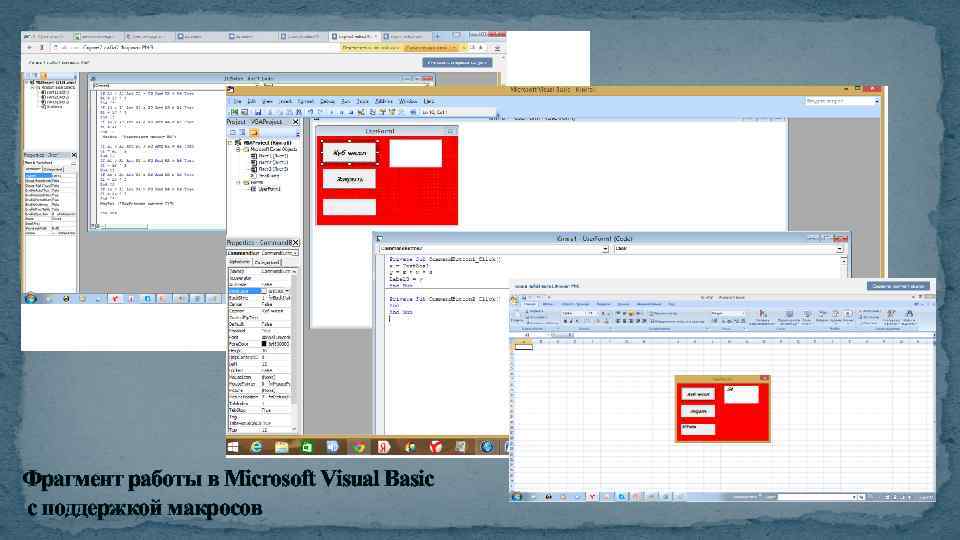Open the Debug menu in Visual Basic
Screen dimensions: 960x540
328,102
